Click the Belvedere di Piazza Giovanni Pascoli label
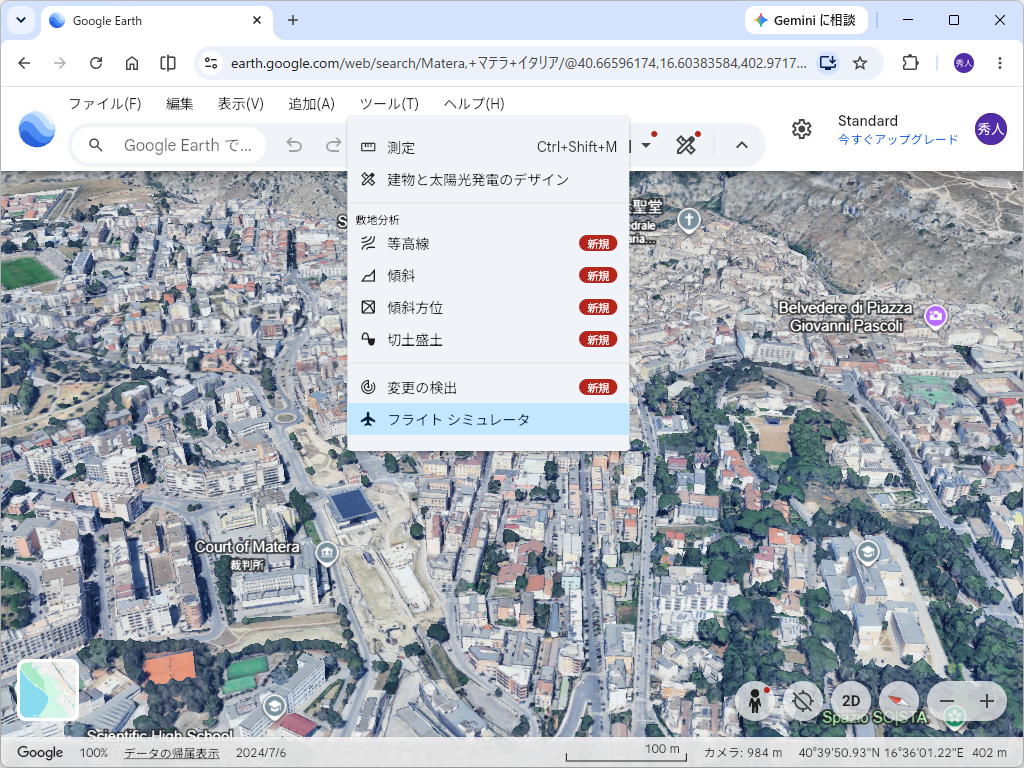 (x=845, y=317)
